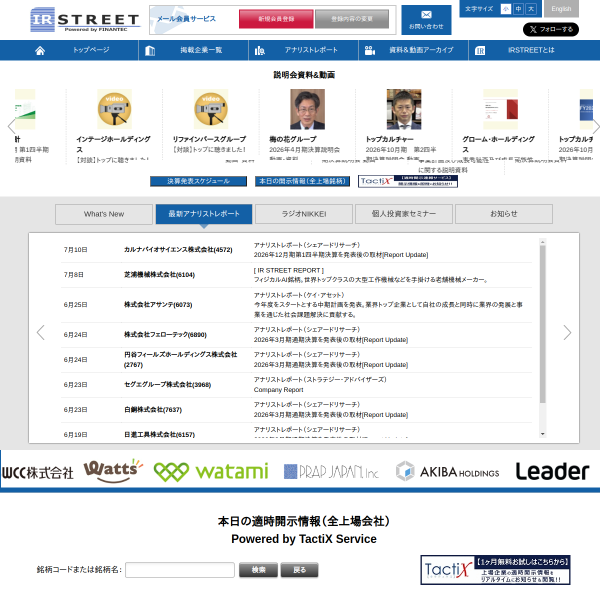Open 芝浦機械株式会社(6104) report
The width and height of the screenshot is (600, 600).
[159, 275]
